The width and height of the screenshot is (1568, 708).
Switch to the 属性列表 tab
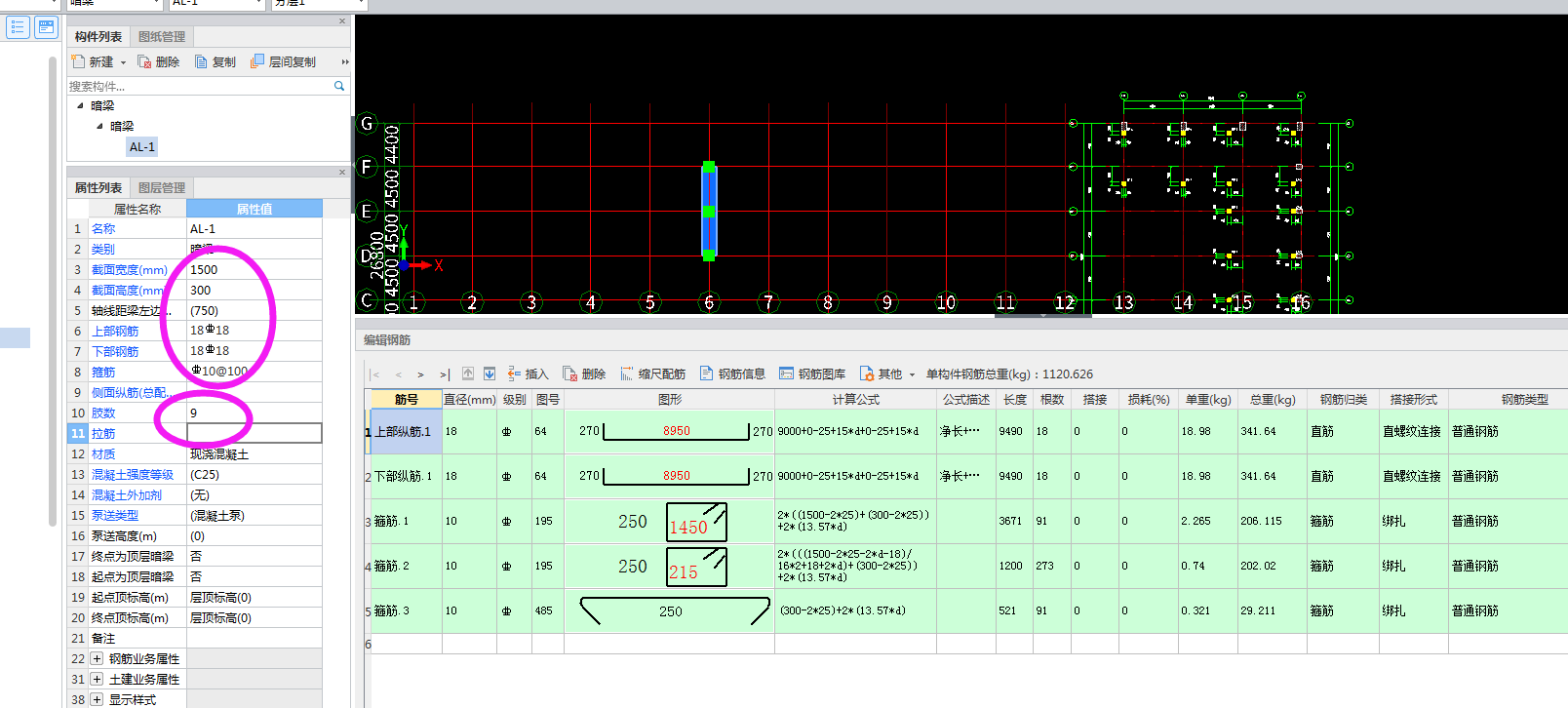(x=98, y=187)
